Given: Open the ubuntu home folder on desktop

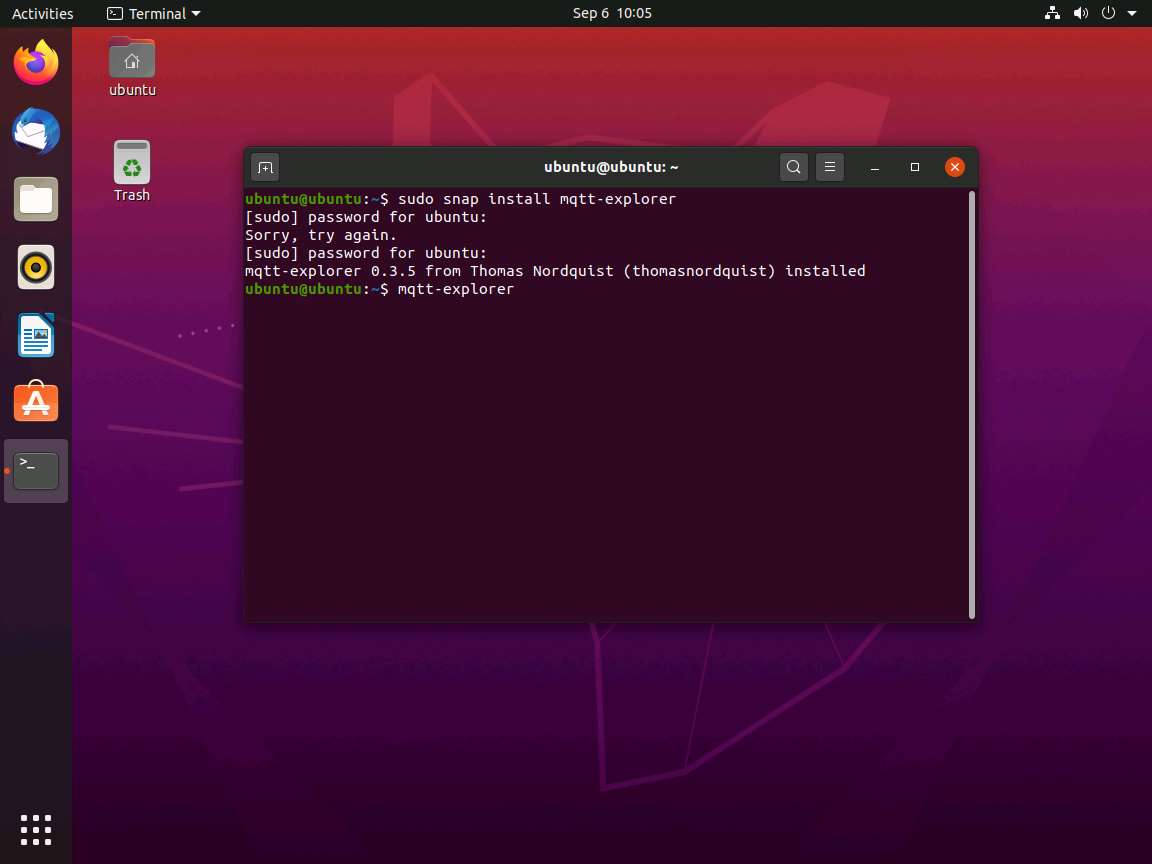Looking at the screenshot, I should [131, 65].
